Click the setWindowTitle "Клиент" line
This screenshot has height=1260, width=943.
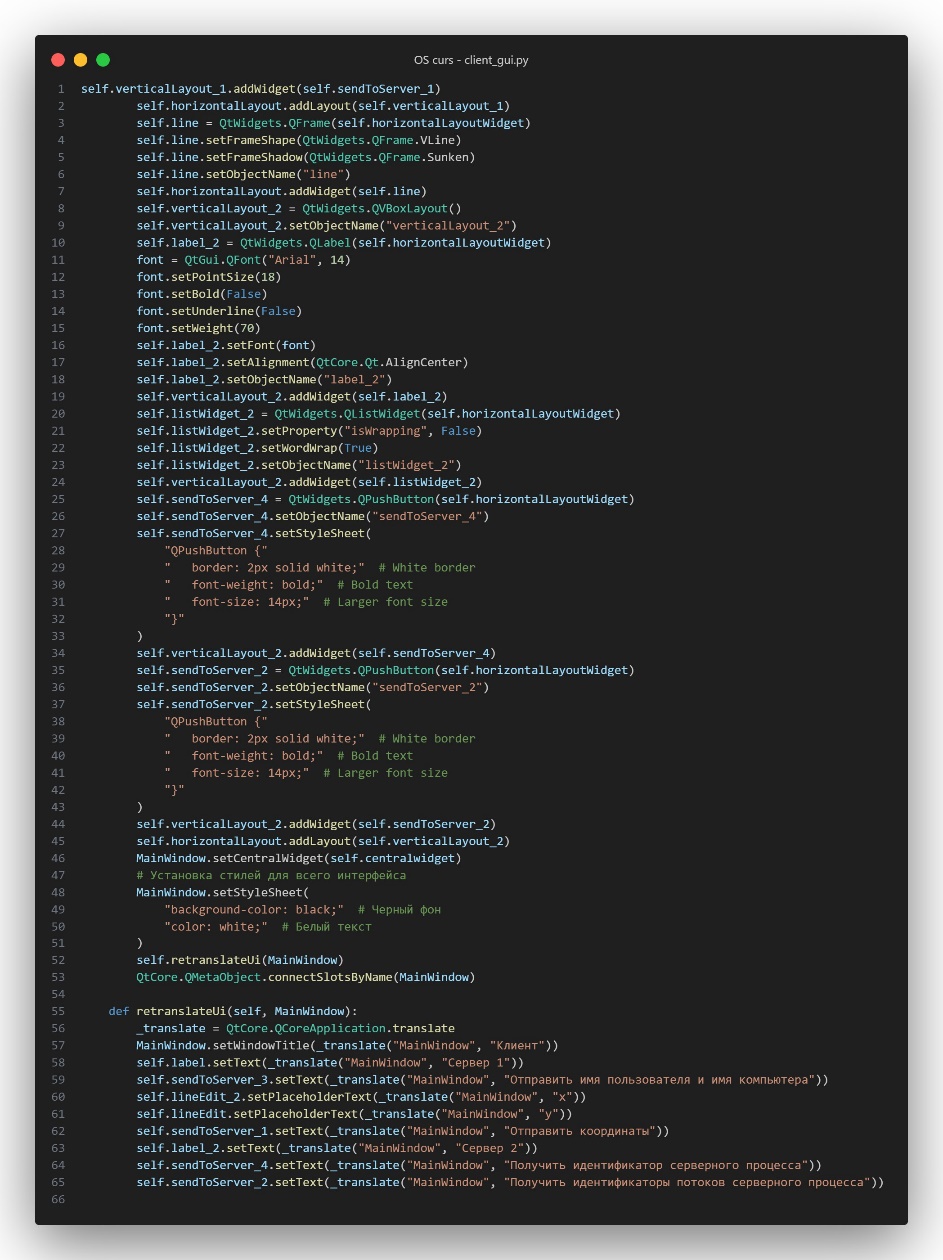coord(347,1046)
